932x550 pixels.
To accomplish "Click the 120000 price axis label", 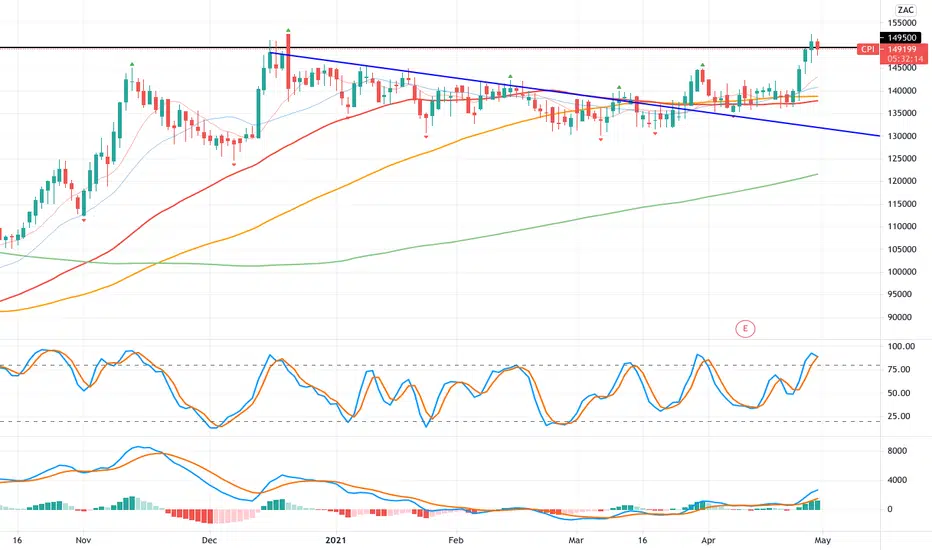I will pos(902,181).
